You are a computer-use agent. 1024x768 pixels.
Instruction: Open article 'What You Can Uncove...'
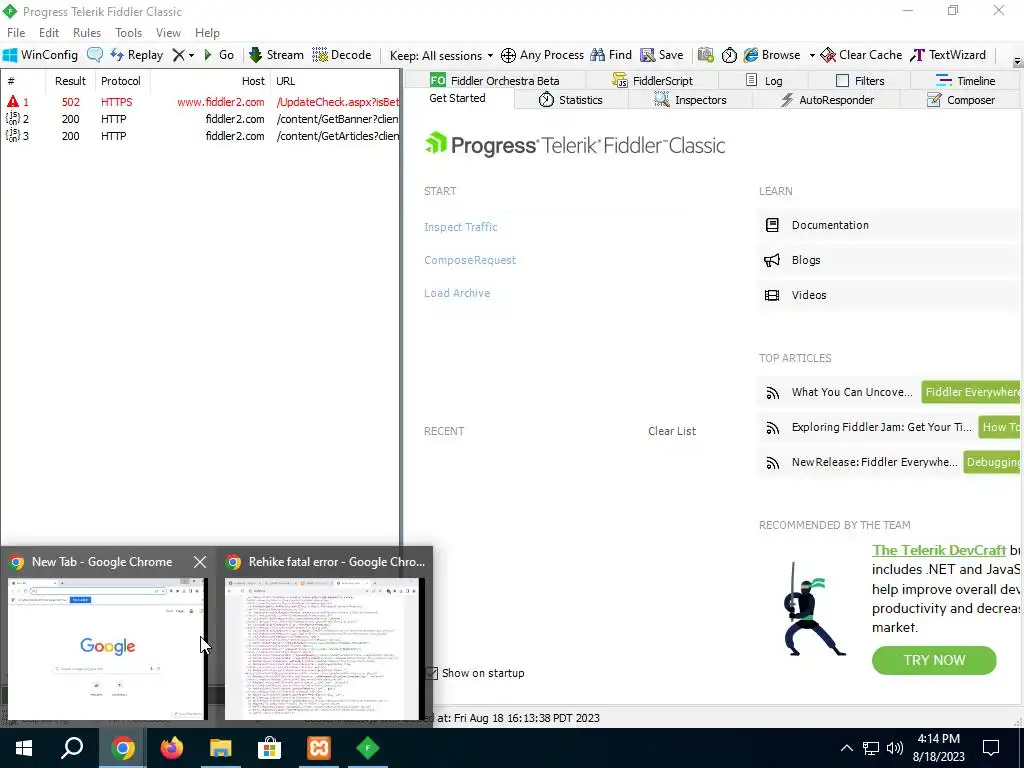coord(852,392)
